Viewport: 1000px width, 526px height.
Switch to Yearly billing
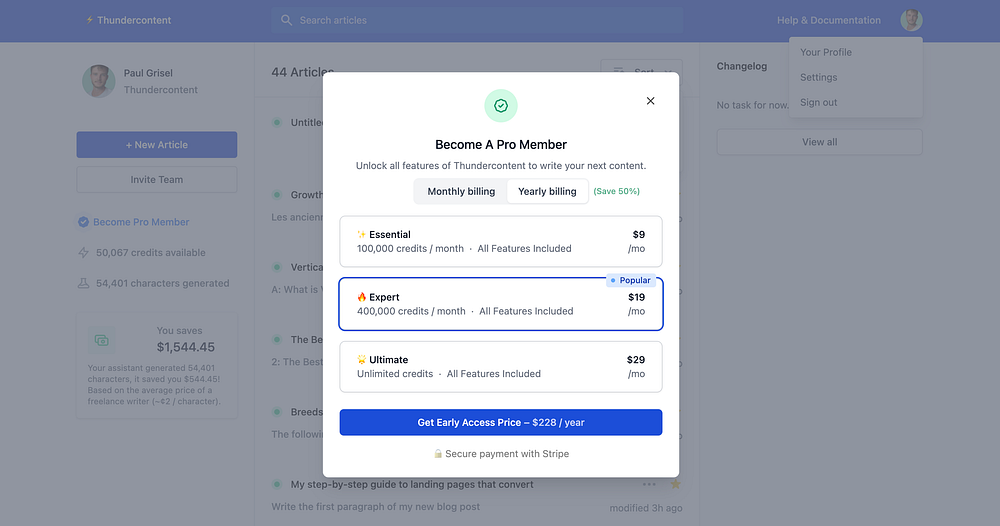[x=547, y=191]
